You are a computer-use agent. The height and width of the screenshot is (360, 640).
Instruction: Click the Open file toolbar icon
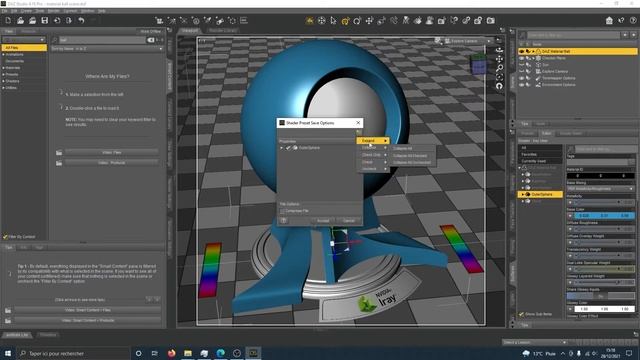point(20,20)
